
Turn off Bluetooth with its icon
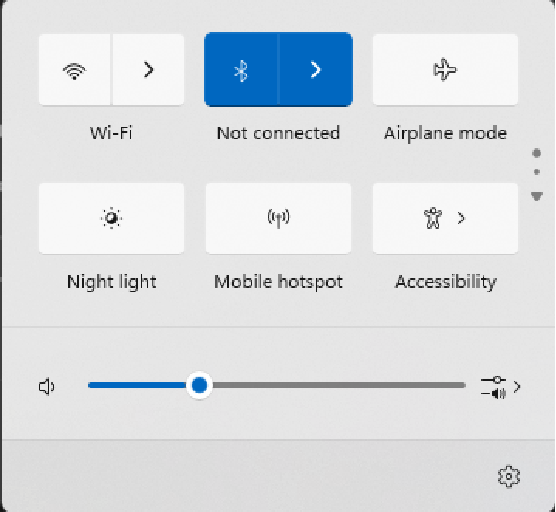coord(241,70)
